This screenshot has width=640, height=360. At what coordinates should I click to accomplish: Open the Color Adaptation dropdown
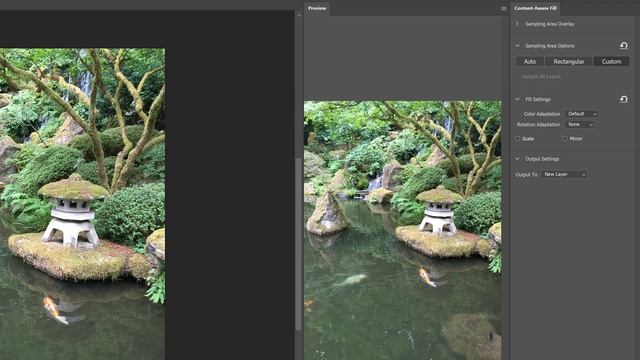point(582,114)
